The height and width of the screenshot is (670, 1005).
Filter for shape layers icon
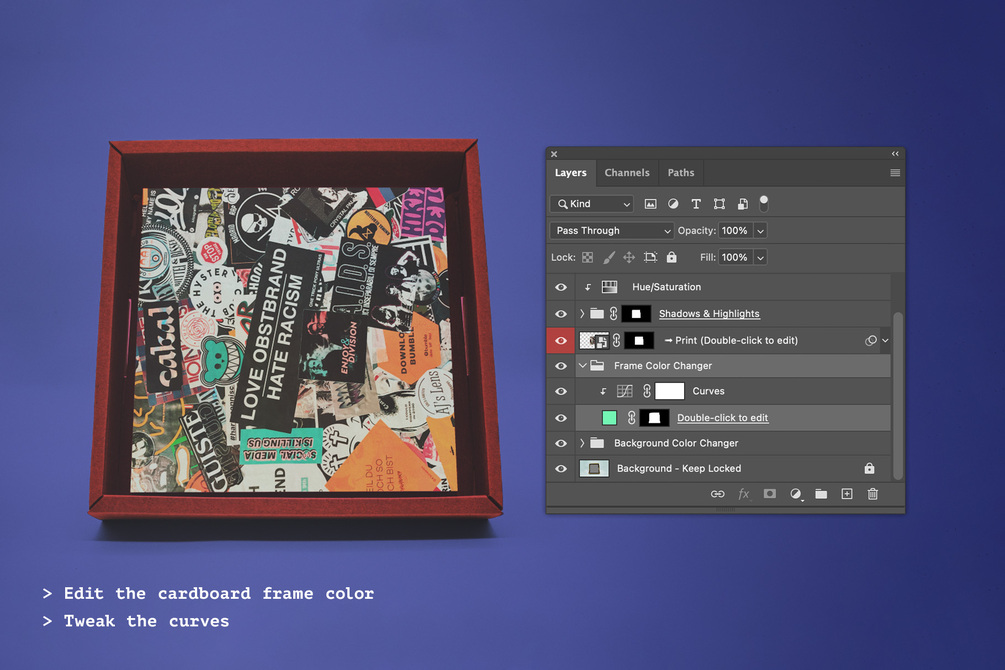(719, 204)
